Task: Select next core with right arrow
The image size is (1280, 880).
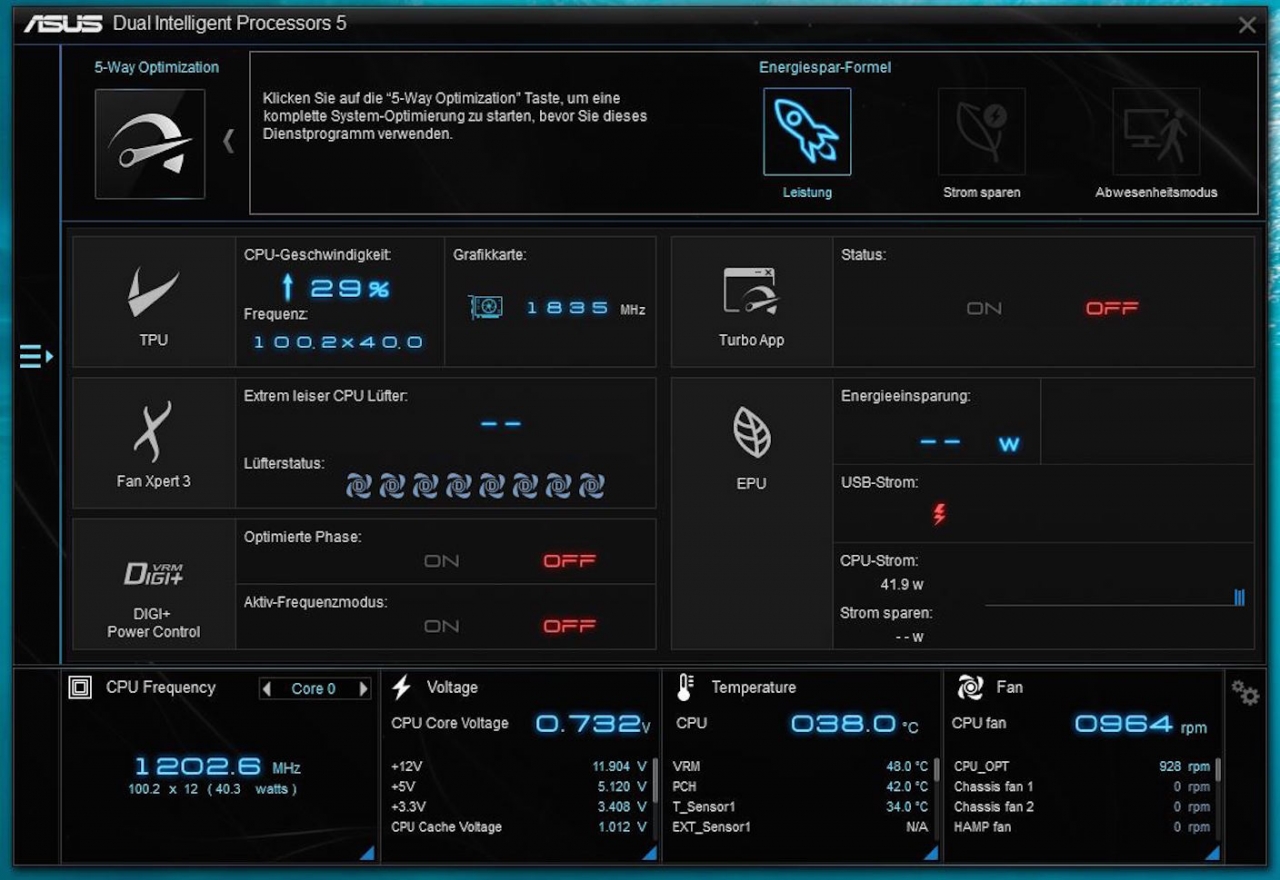Action: 363,688
